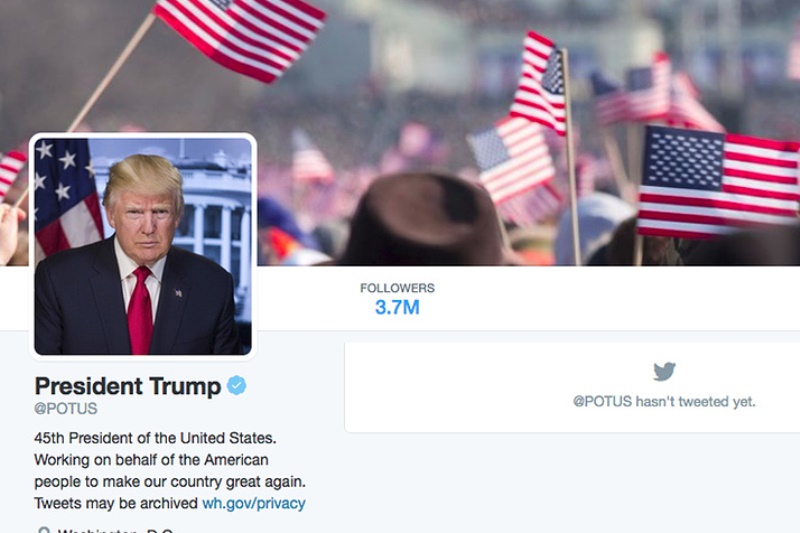Select the FOLLOWERS tab label
Viewport: 800px width, 533px height.
coord(397,288)
